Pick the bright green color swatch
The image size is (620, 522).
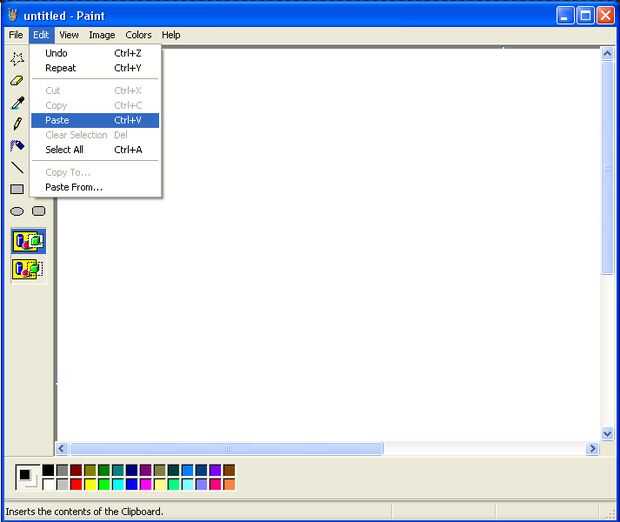click(104, 484)
